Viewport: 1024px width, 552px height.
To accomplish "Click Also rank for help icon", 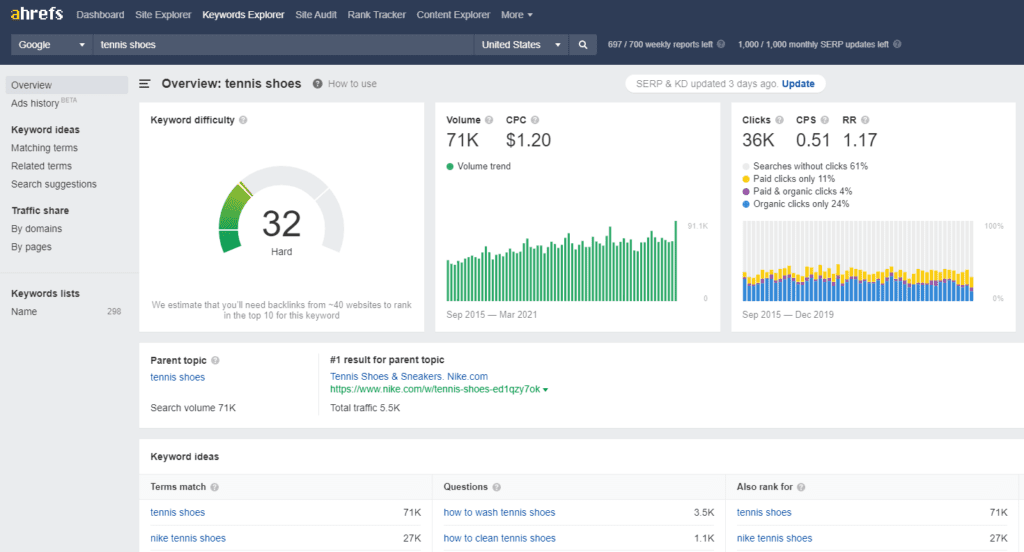I will tap(801, 487).
